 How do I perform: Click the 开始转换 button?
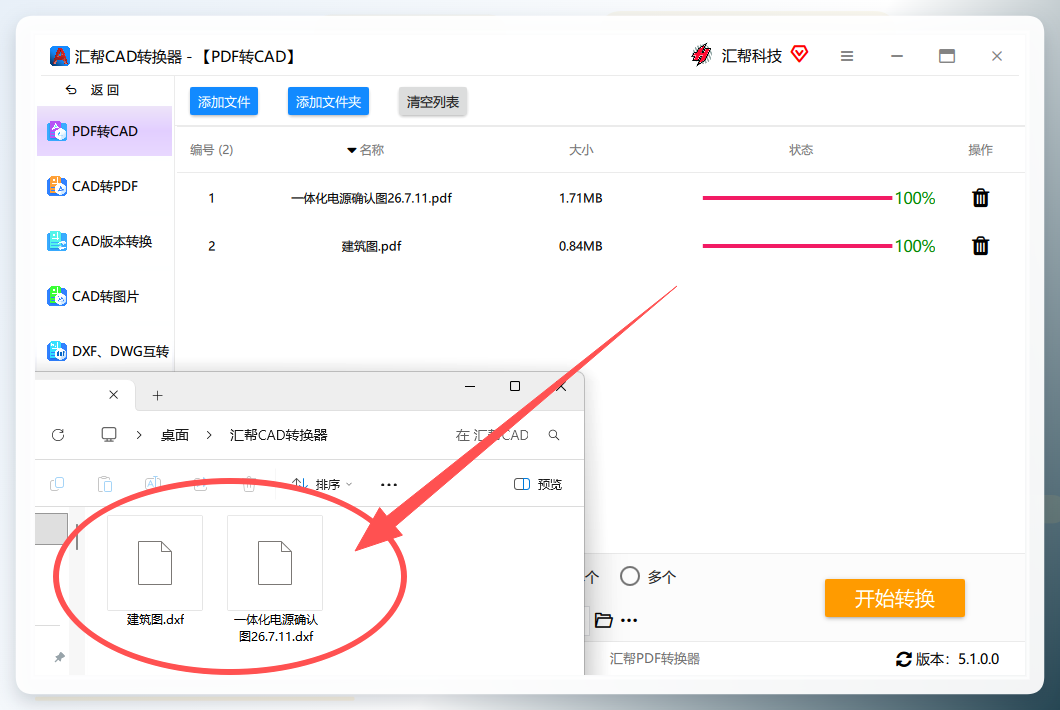pos(894,598)
